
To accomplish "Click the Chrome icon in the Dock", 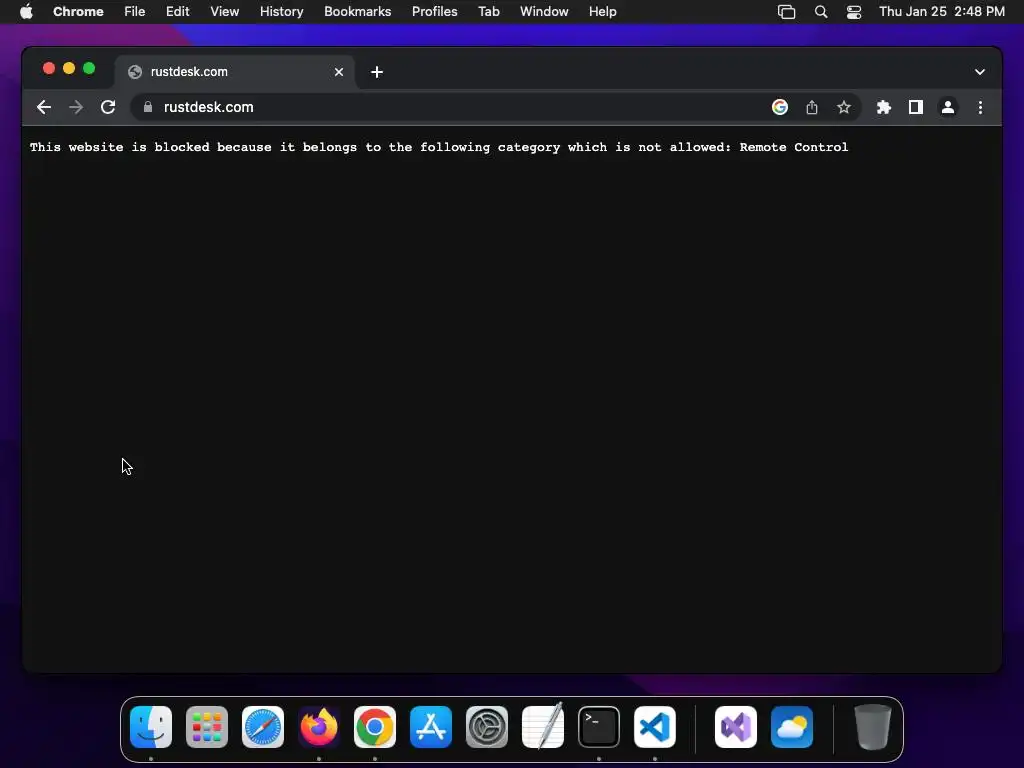I will pos(375,727).
